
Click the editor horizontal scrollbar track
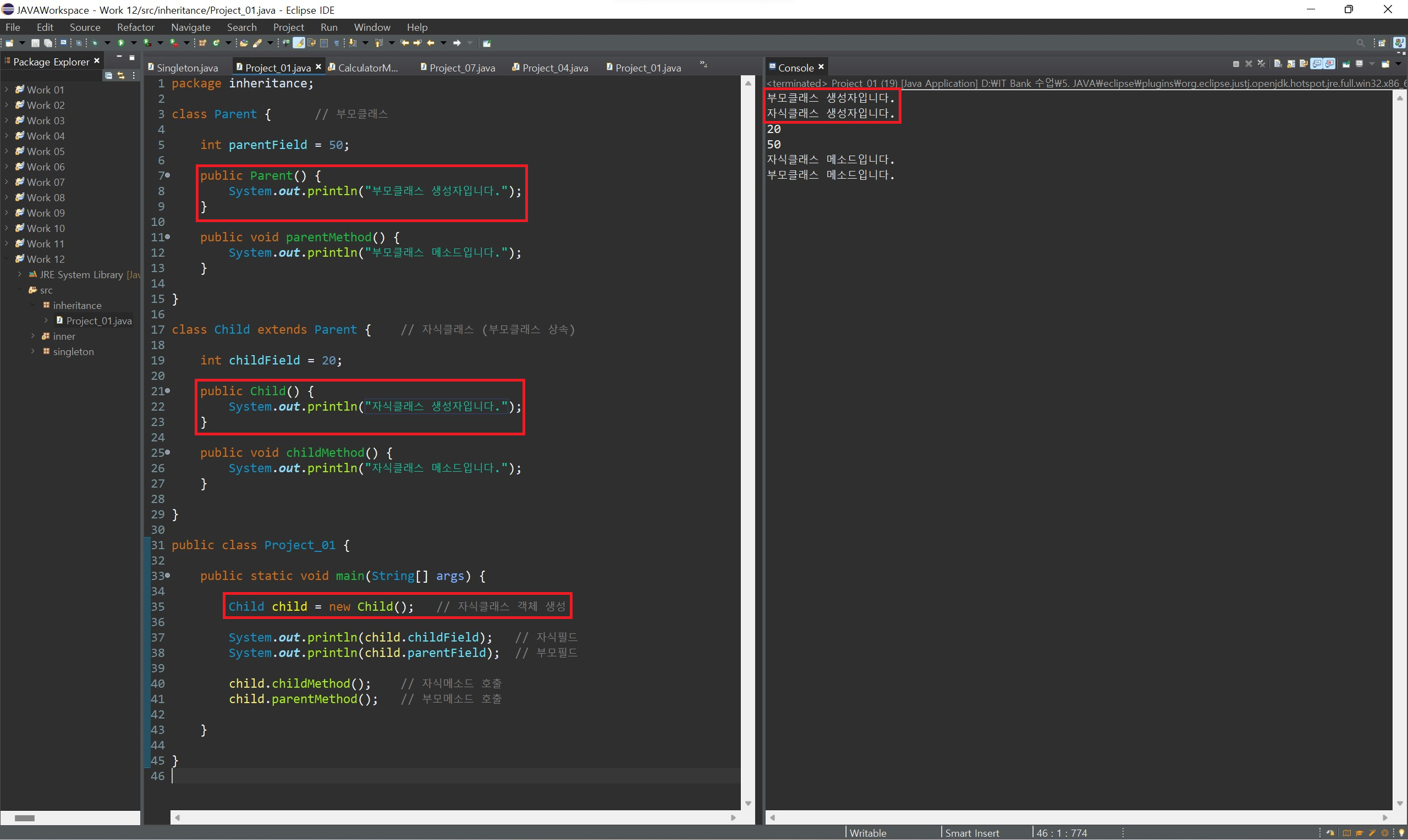coord(453,817)
